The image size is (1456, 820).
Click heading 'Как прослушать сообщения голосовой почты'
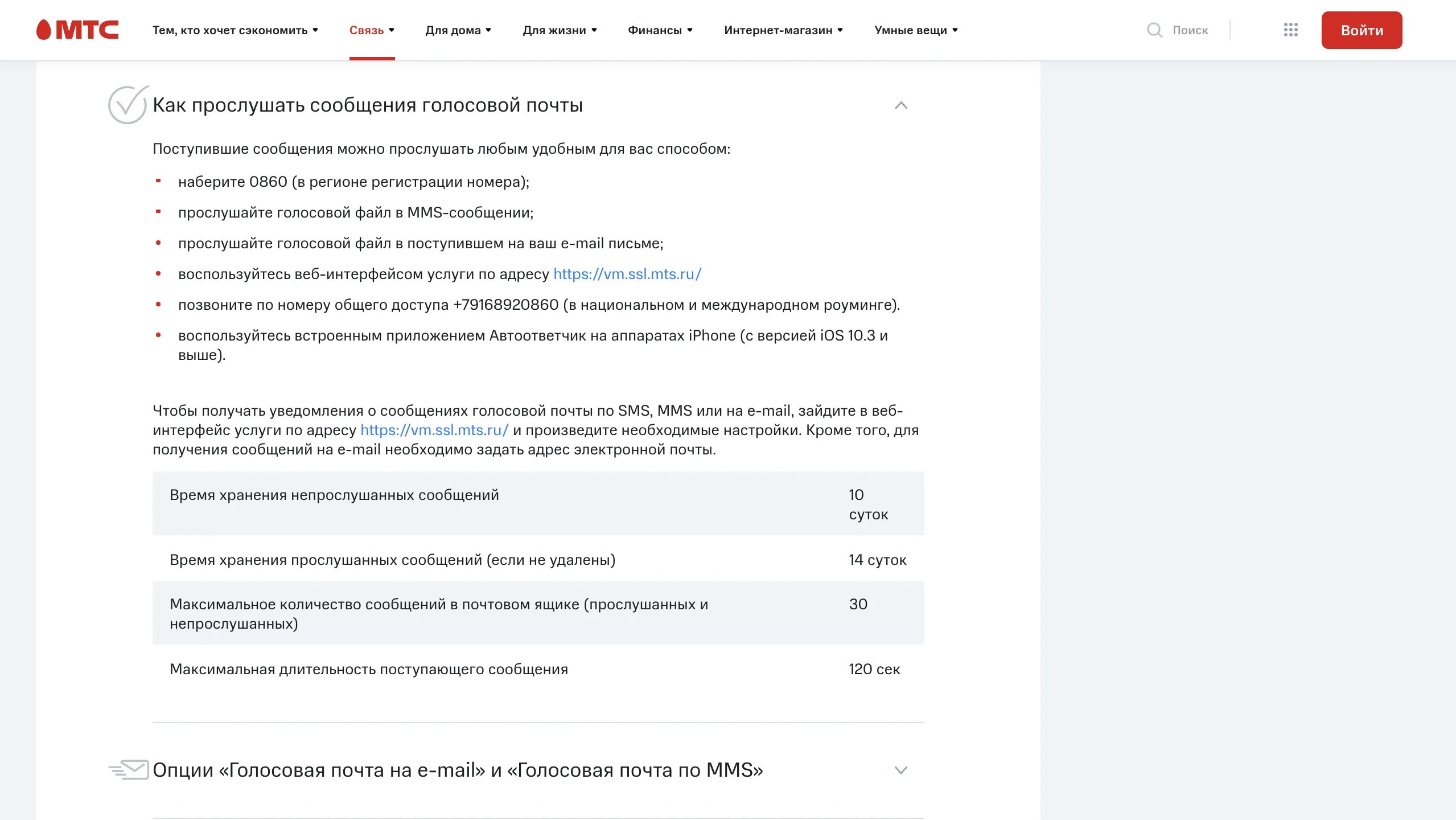(368, 105)
